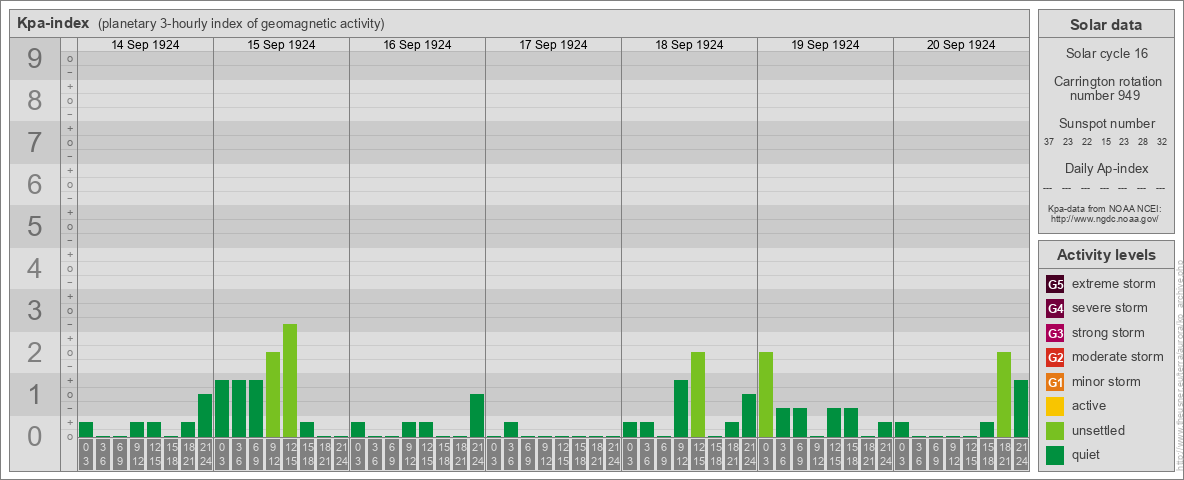This screenshot has width=1184, height=480.
Task: Open the www.ngdc.noaa.gov link
Action: click(x=1106, y=218)
